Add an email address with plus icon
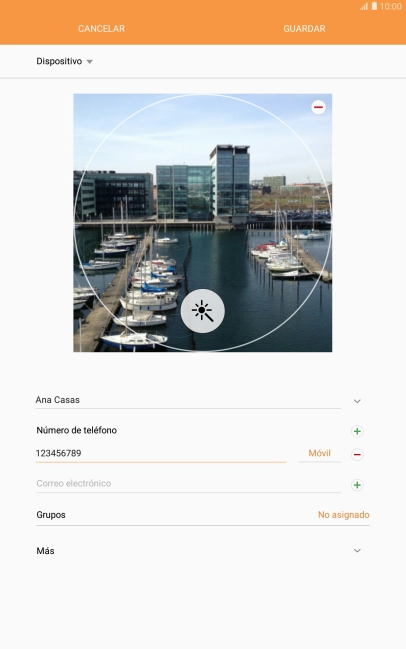The height and width of the screenshot is (649, 406). (357, 485)
